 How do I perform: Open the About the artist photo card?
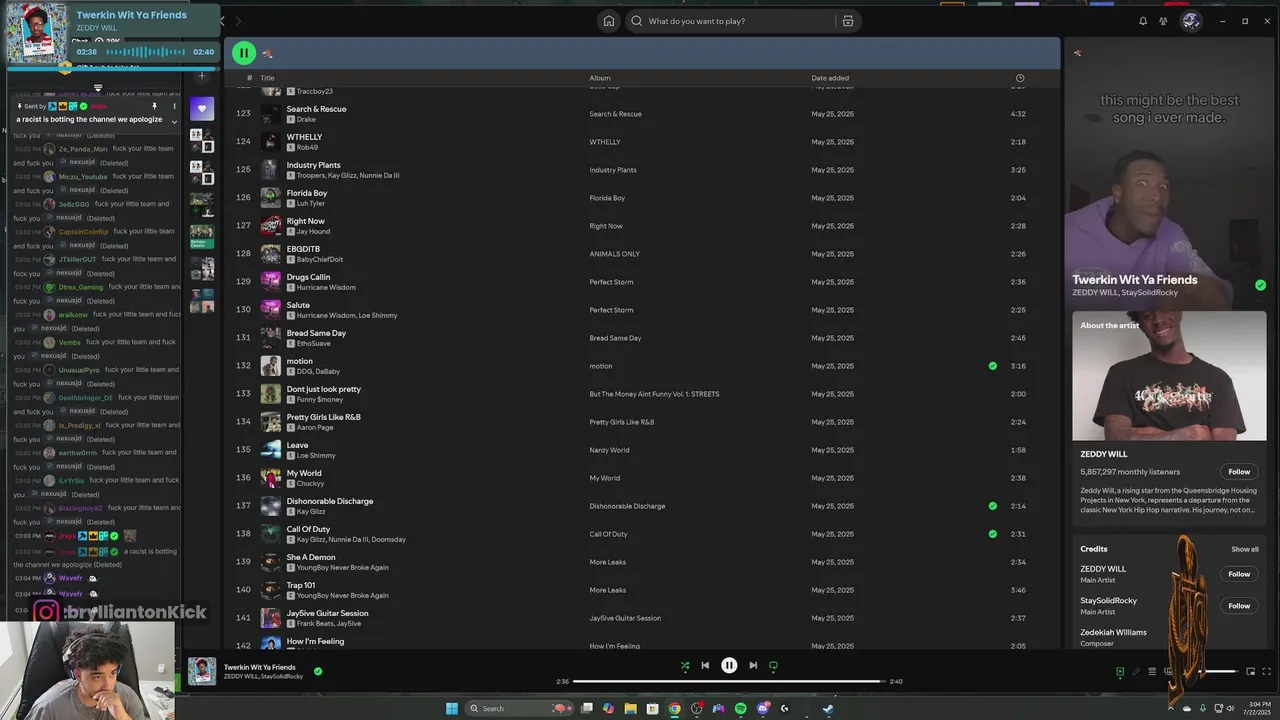1169,376
